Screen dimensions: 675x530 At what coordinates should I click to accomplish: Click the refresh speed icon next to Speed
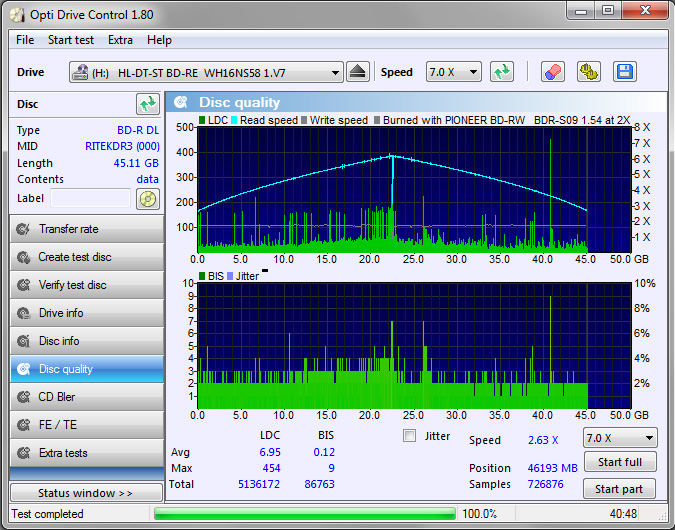click(x=502, y=72)
